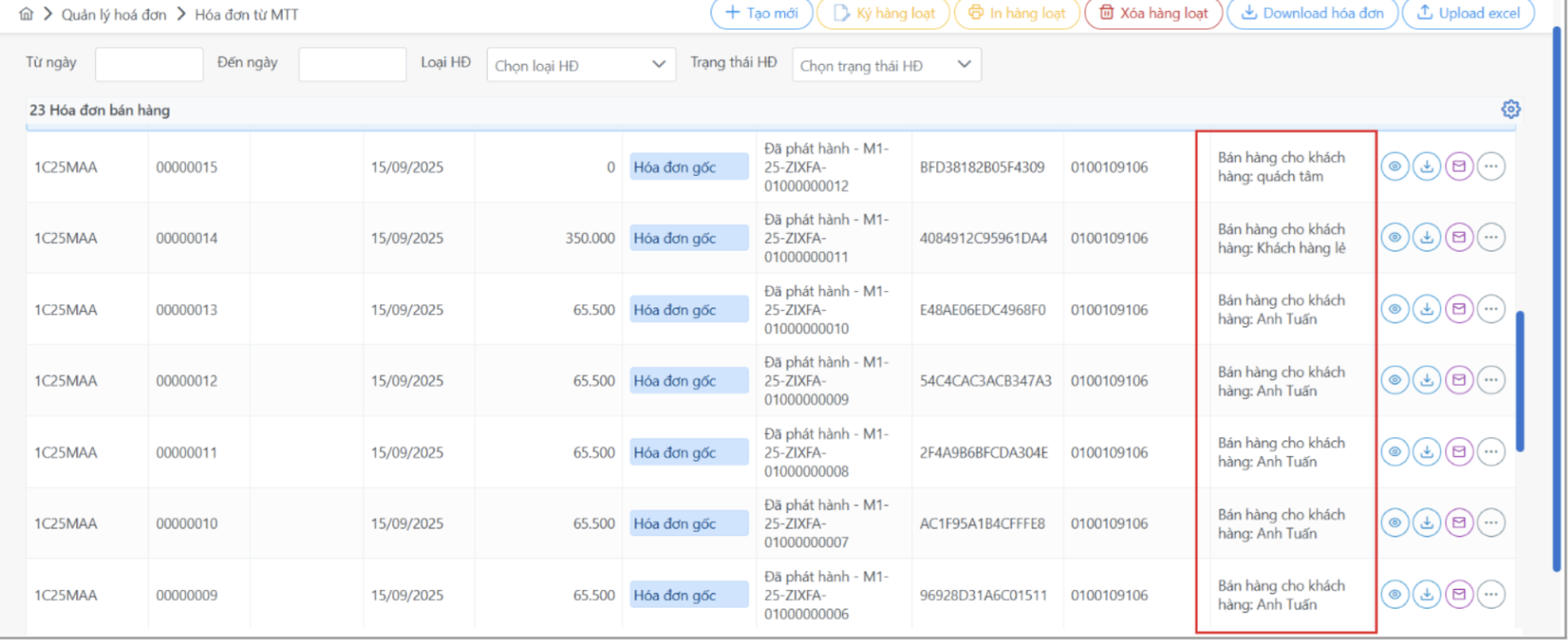Click the 'Tạo mới' button
The height and width of the screenshot is (642, 1568).
761,14
